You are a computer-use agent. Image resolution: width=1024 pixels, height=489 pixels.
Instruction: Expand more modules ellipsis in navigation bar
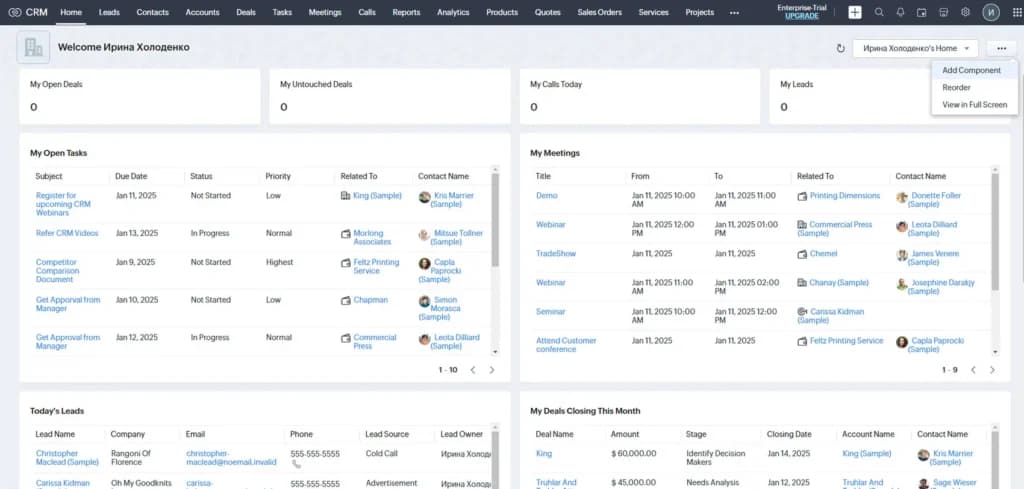[x=734, y=12]
